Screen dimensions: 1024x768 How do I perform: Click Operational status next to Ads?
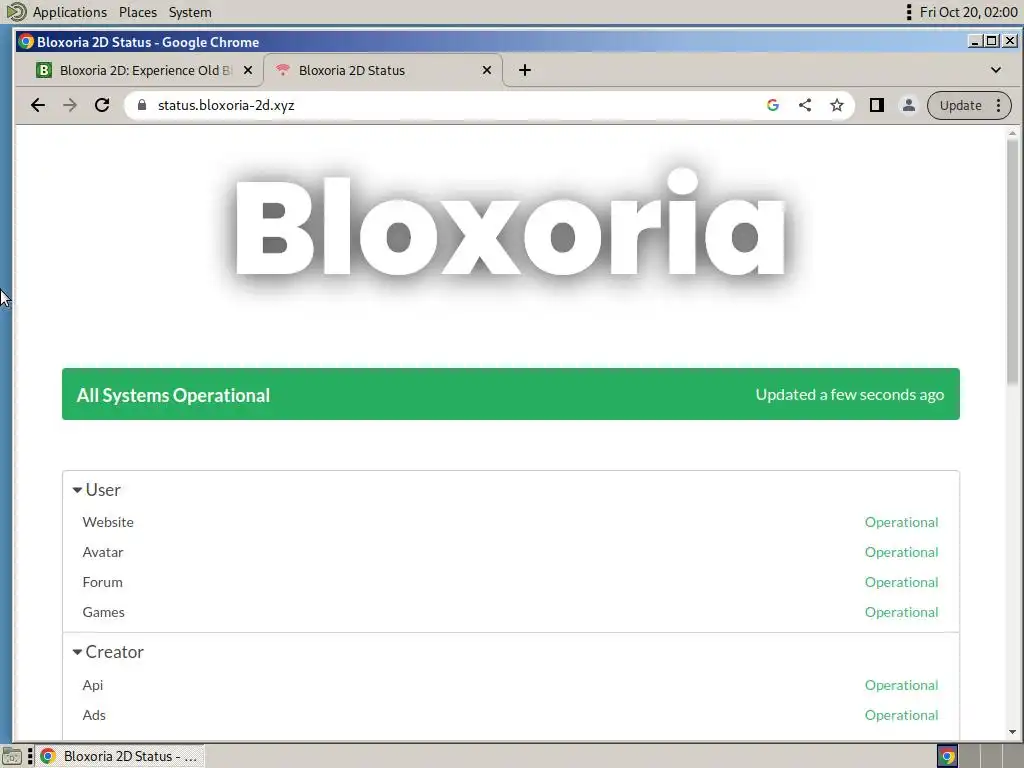(x=901, y=715)
